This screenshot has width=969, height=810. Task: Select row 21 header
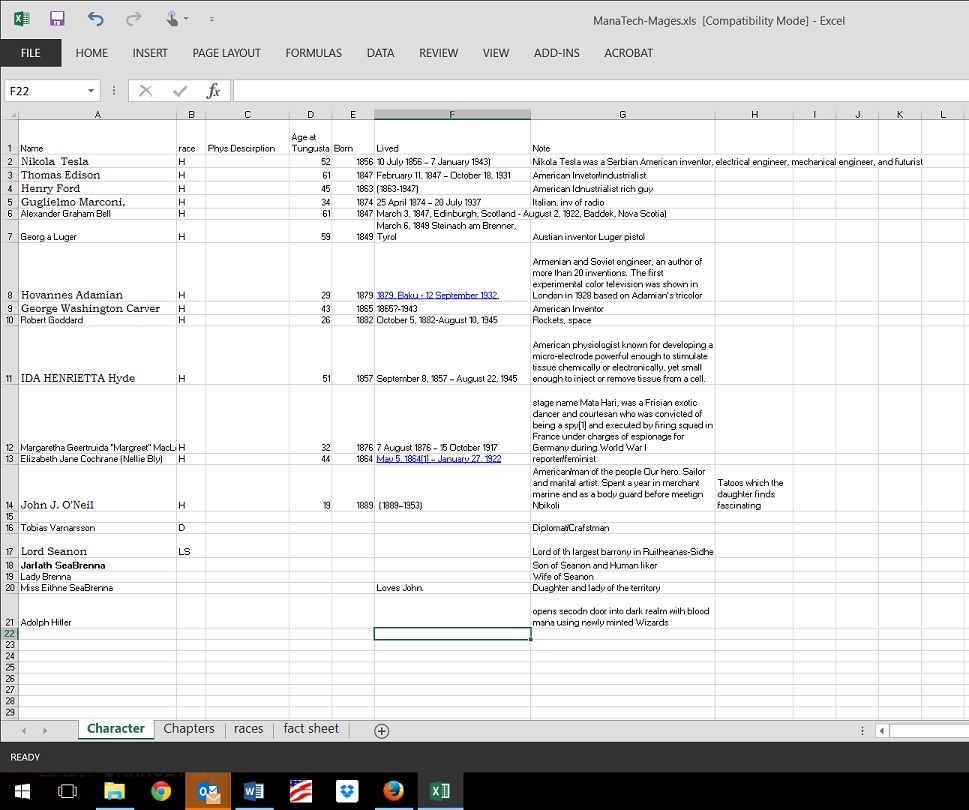pyautogui.click(x=9, y=611)
